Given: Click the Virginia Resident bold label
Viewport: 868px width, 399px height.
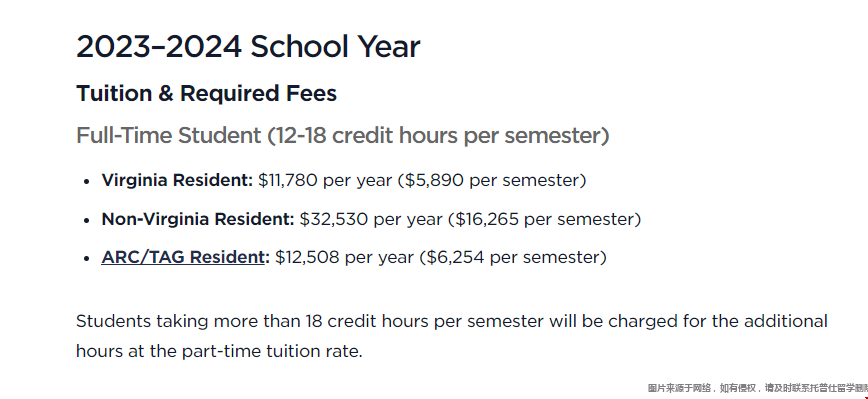Looking at the screenshot, I should (177, 180).
